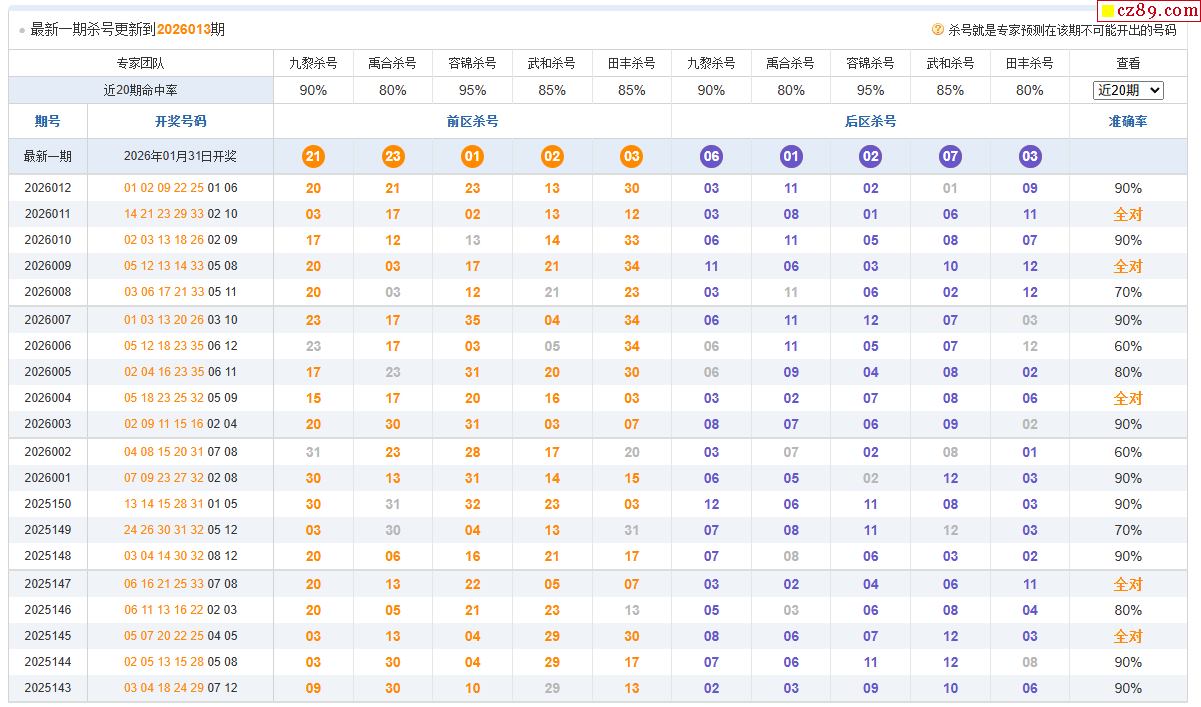Click the 查看 header label

(x=1128, y=63)
